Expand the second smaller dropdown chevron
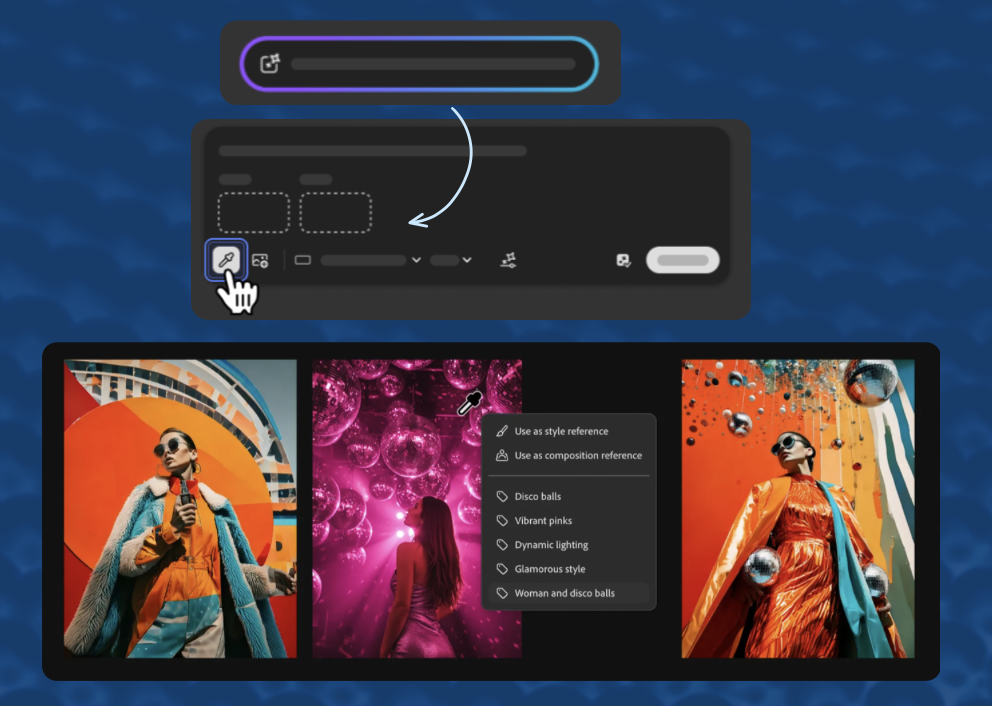The height and width of the screenshot is (706, 992). pos(467,260)
